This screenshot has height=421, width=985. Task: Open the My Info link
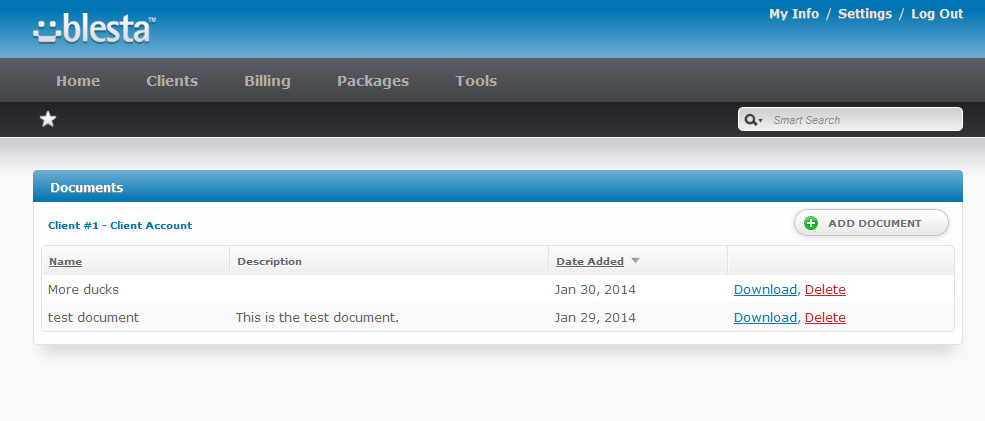[794, 14]
